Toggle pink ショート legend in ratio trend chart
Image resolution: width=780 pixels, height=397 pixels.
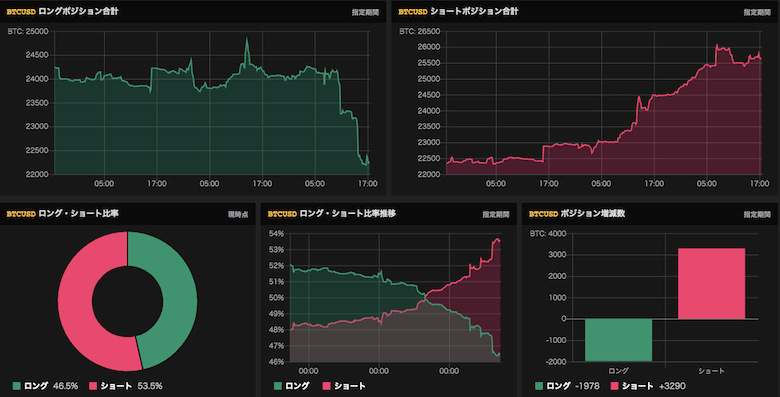coord(344,386)
